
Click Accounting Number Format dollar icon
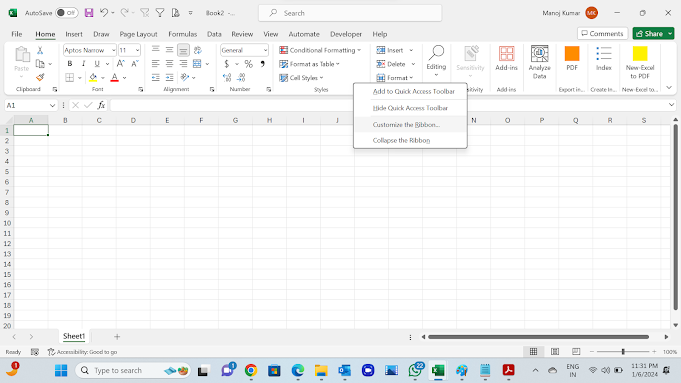click(227, 64)
